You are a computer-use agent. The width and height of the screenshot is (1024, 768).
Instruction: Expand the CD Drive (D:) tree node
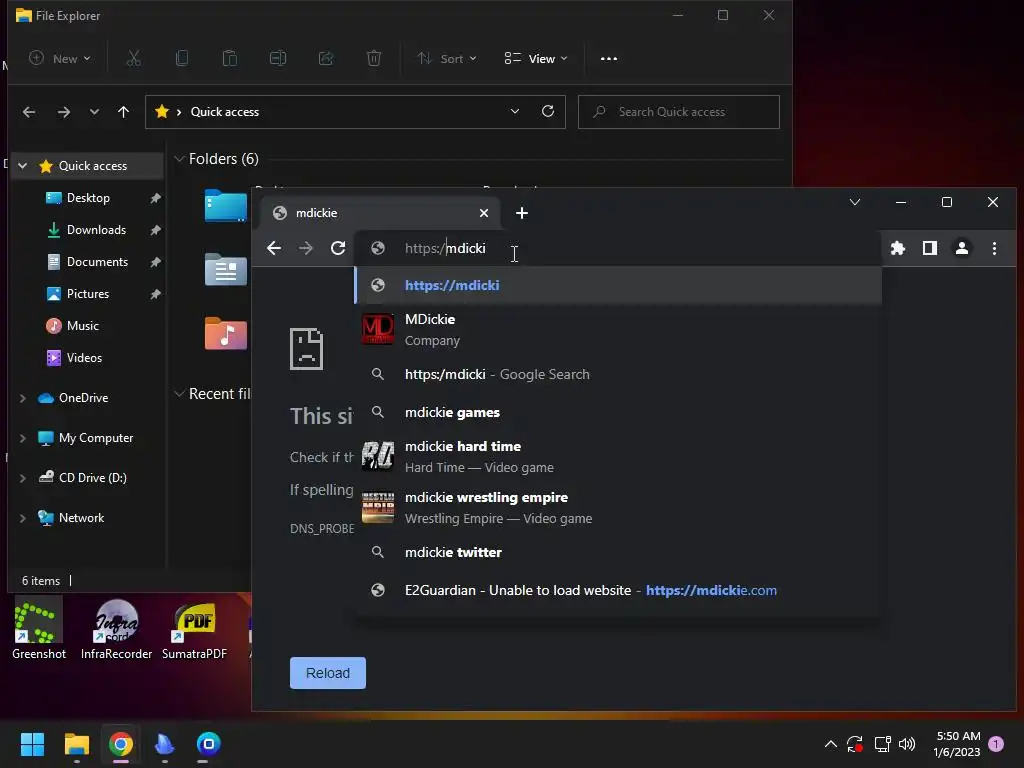(x=23, y=478)
